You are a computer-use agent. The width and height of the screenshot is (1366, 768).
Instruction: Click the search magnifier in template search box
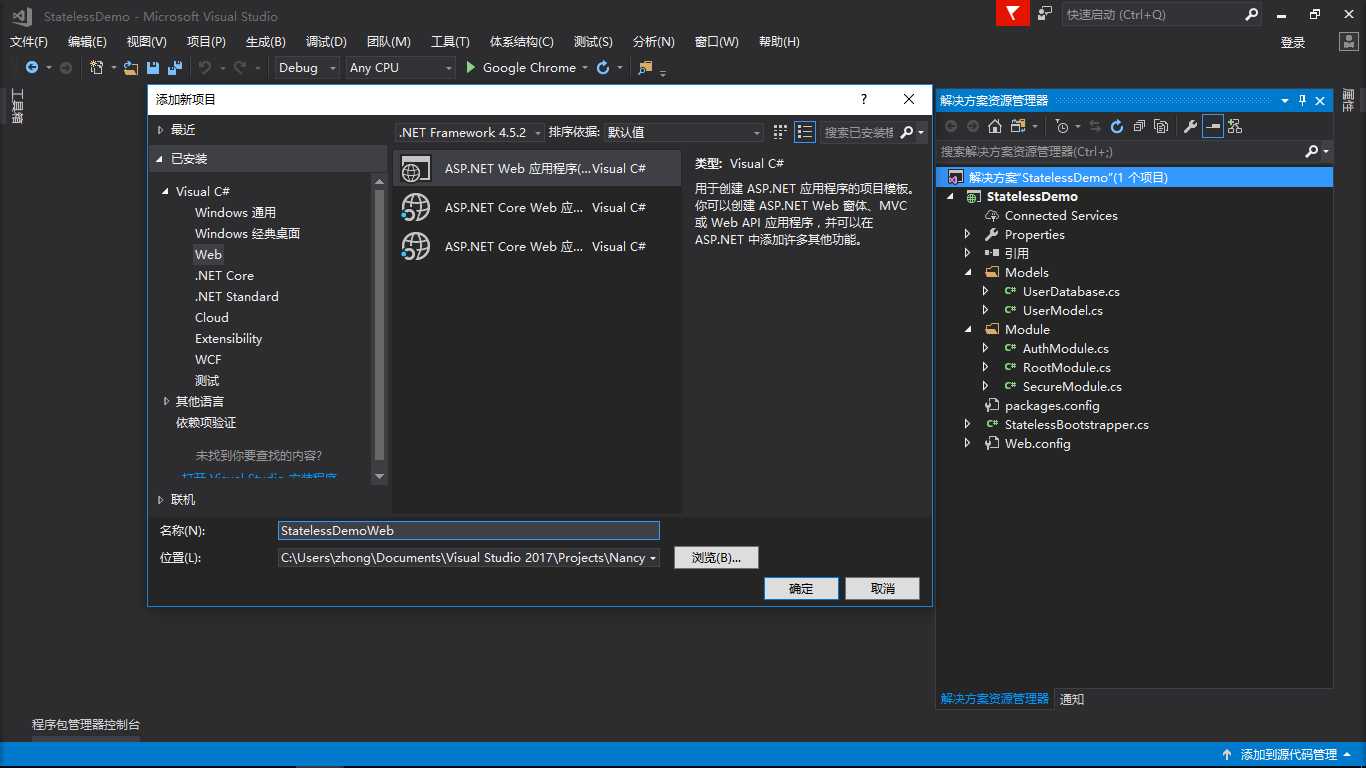[x=907, y=132]
